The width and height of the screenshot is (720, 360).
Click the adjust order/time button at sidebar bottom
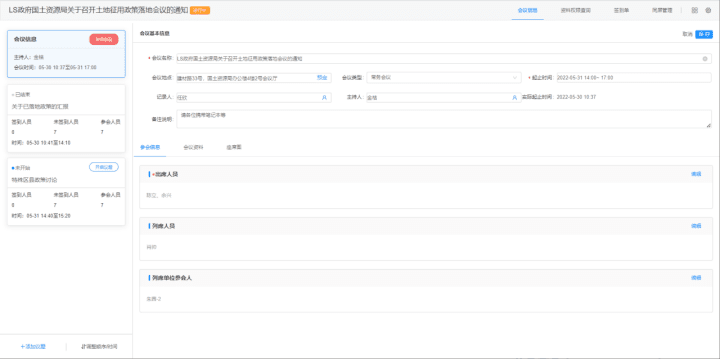(x=99, y=347)
